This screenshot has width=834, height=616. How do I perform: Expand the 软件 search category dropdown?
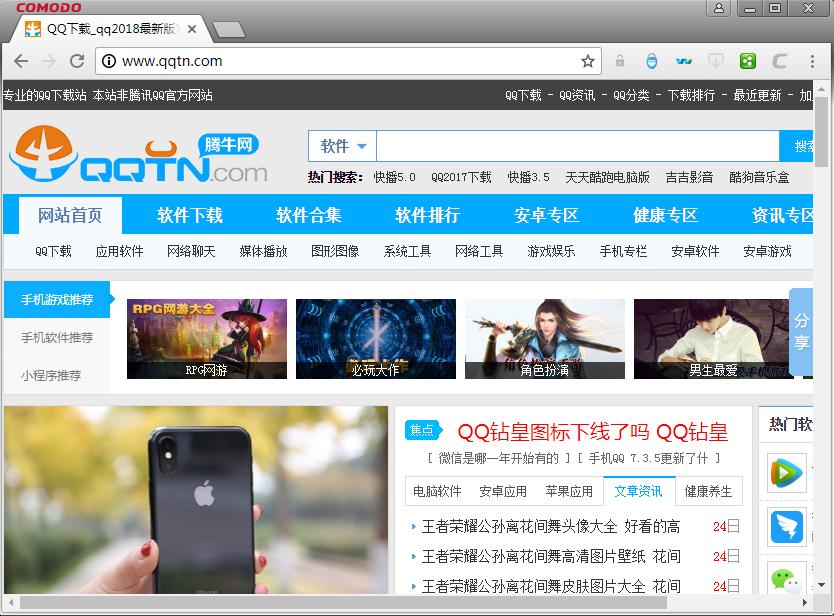coord(343,146)
